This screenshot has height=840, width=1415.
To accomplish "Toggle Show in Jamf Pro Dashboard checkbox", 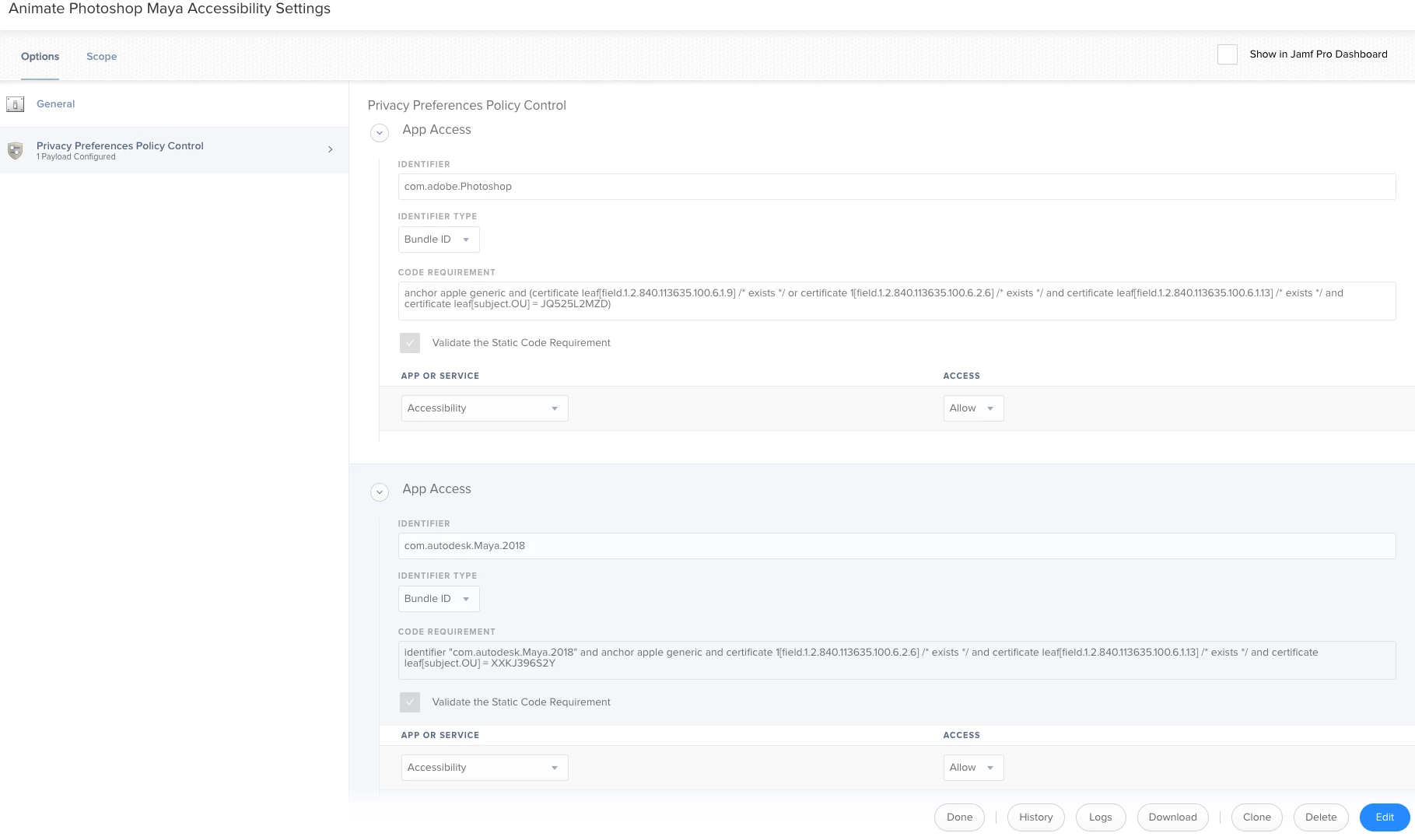I will point(1228,54).
